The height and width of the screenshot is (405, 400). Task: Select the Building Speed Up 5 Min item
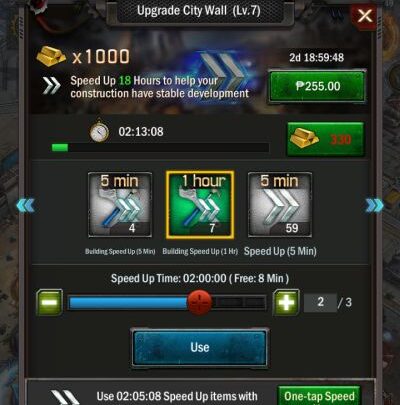[120, 204]
